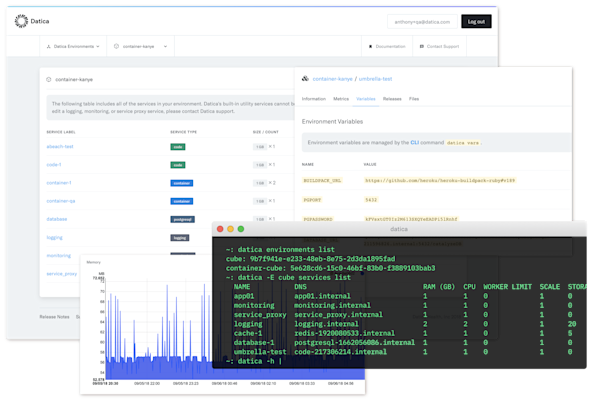Click the SERVICE TYPE column header
This screenshot has height=409, width=600.
pyautogui.click(x=183, y=132)
